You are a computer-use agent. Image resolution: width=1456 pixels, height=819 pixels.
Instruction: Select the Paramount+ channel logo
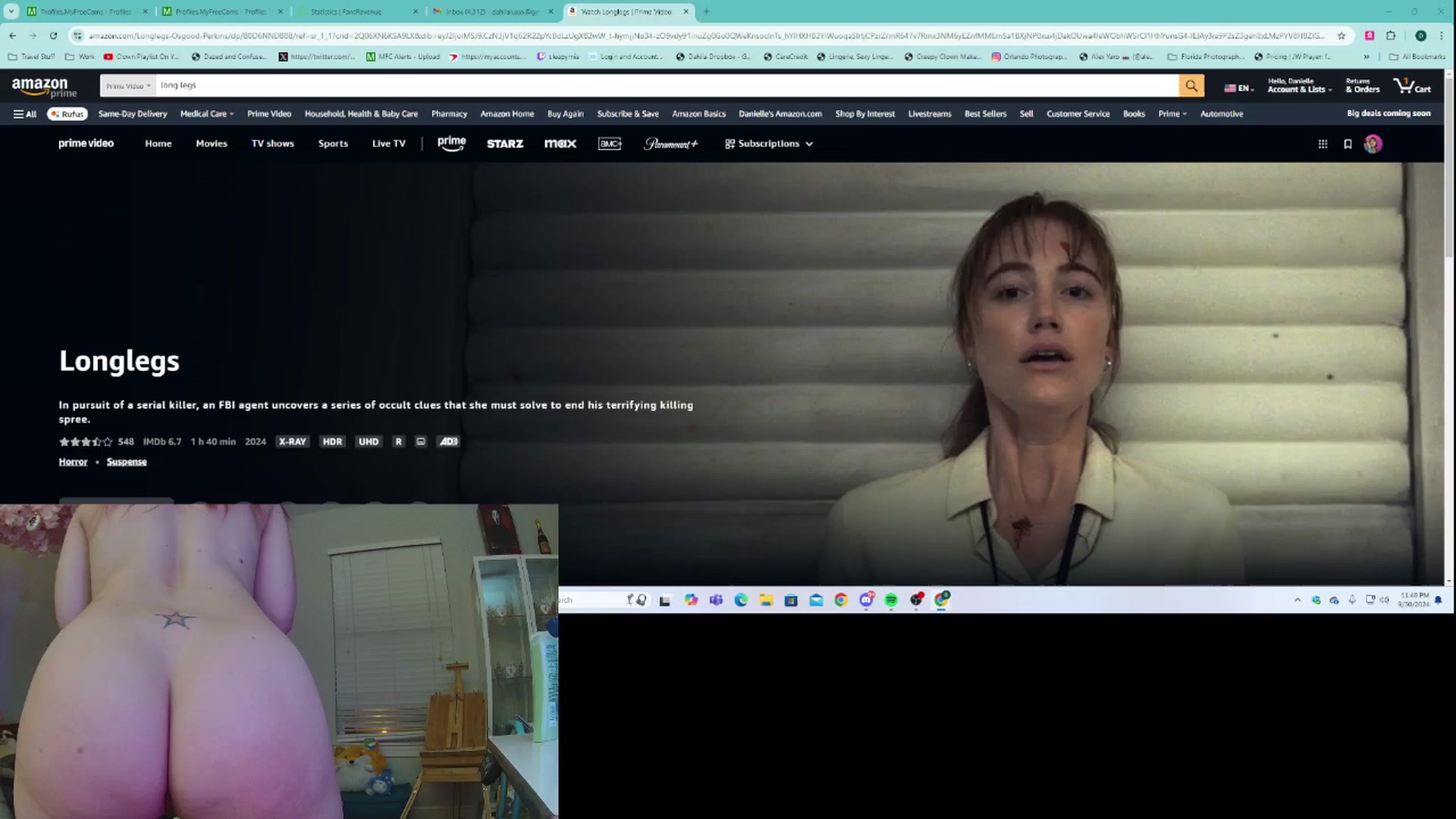click(x=671, y=143)
